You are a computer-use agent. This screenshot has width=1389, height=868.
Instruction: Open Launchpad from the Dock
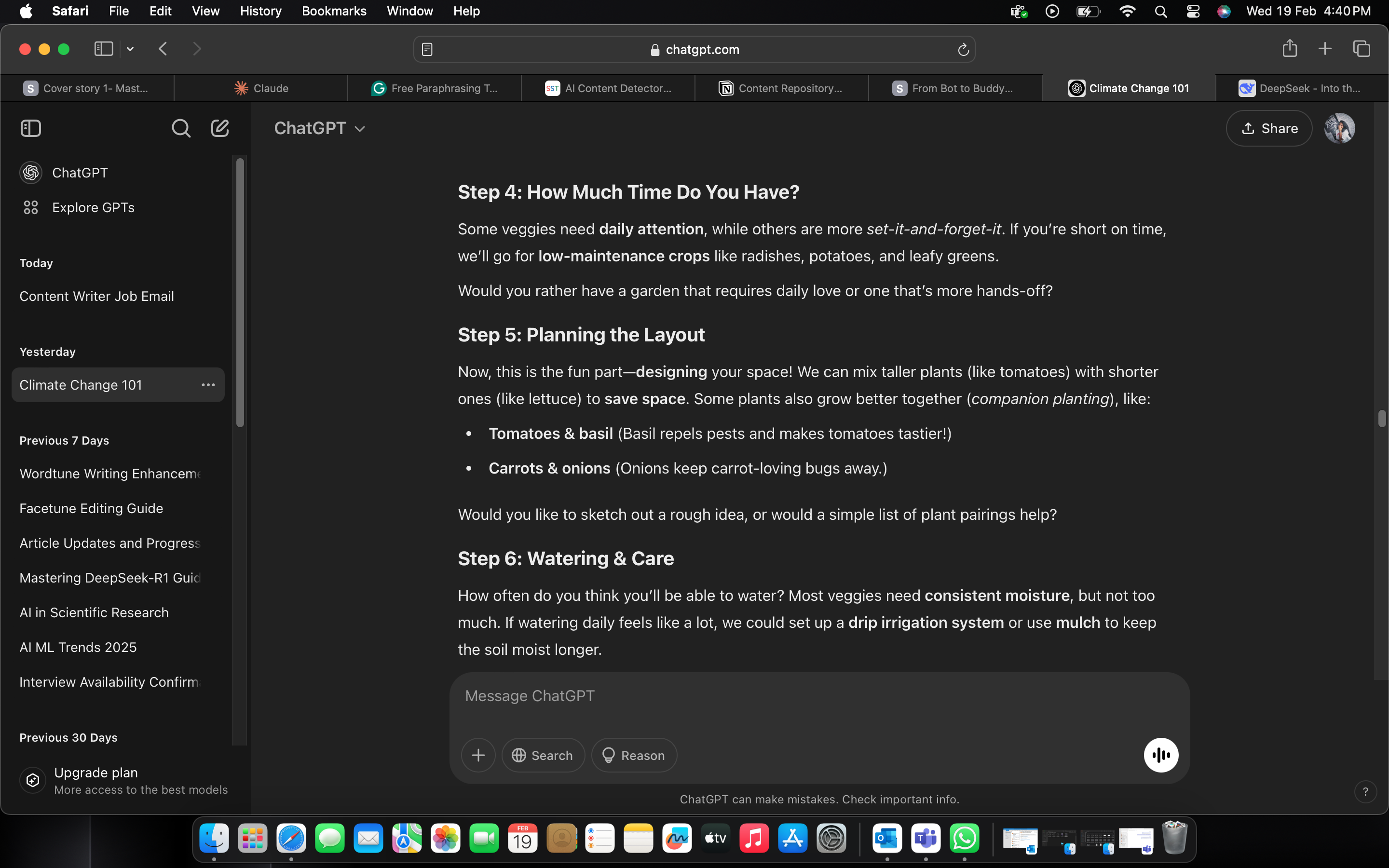pos(253,838)
